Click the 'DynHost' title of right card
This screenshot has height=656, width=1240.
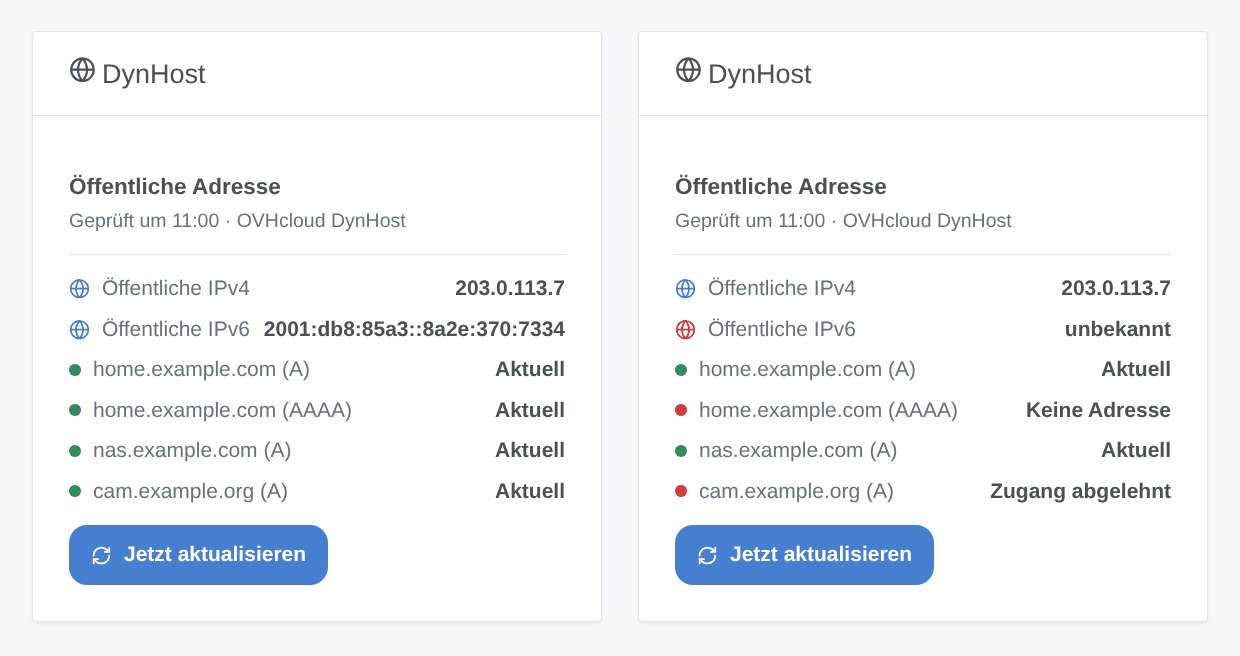coord(760,74)
